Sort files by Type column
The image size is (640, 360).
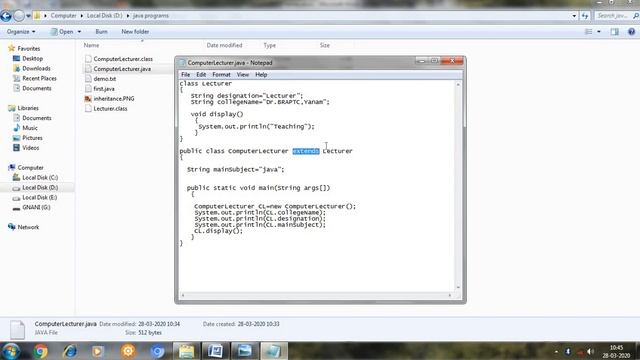point(269,45)
